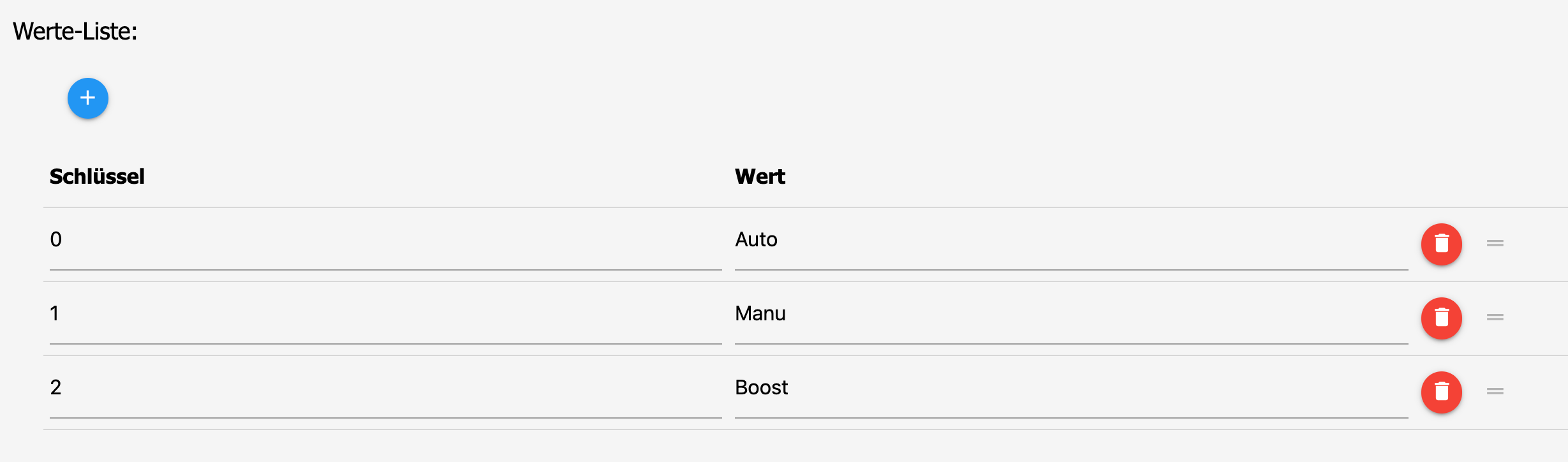
Task: Edit the value field reading Boost
Action: [x=1070, y=388]
